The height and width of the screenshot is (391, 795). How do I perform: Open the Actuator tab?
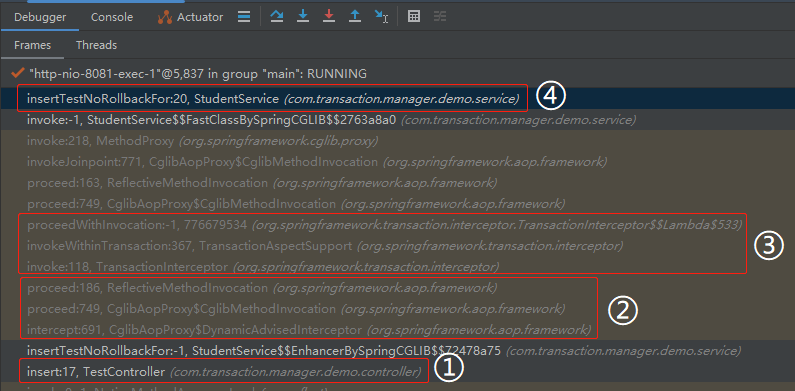coord(190,17)
